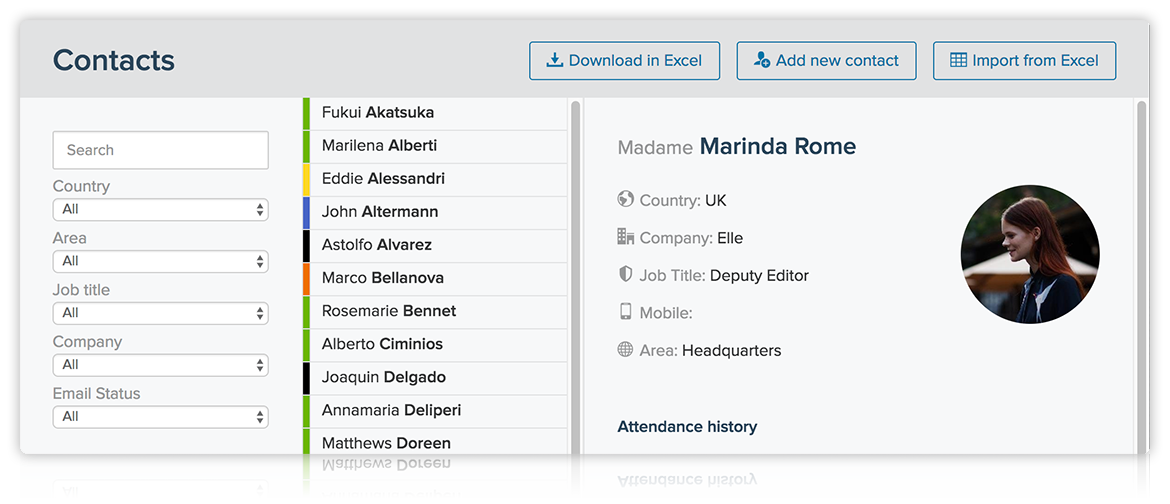Select contact Fukui Akatsuka

pos(436,113)
